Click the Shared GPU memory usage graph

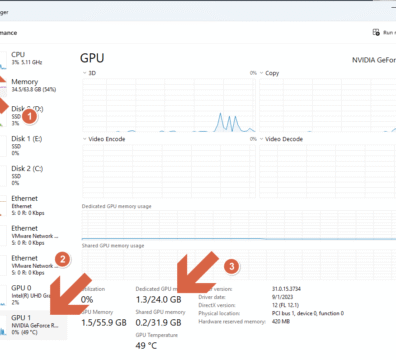[239, 265]
